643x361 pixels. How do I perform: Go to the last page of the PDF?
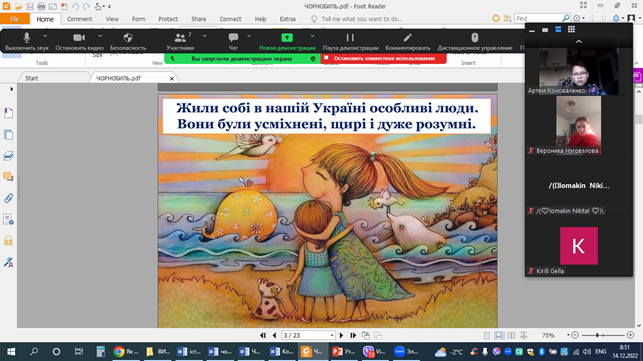click(353, 336)
